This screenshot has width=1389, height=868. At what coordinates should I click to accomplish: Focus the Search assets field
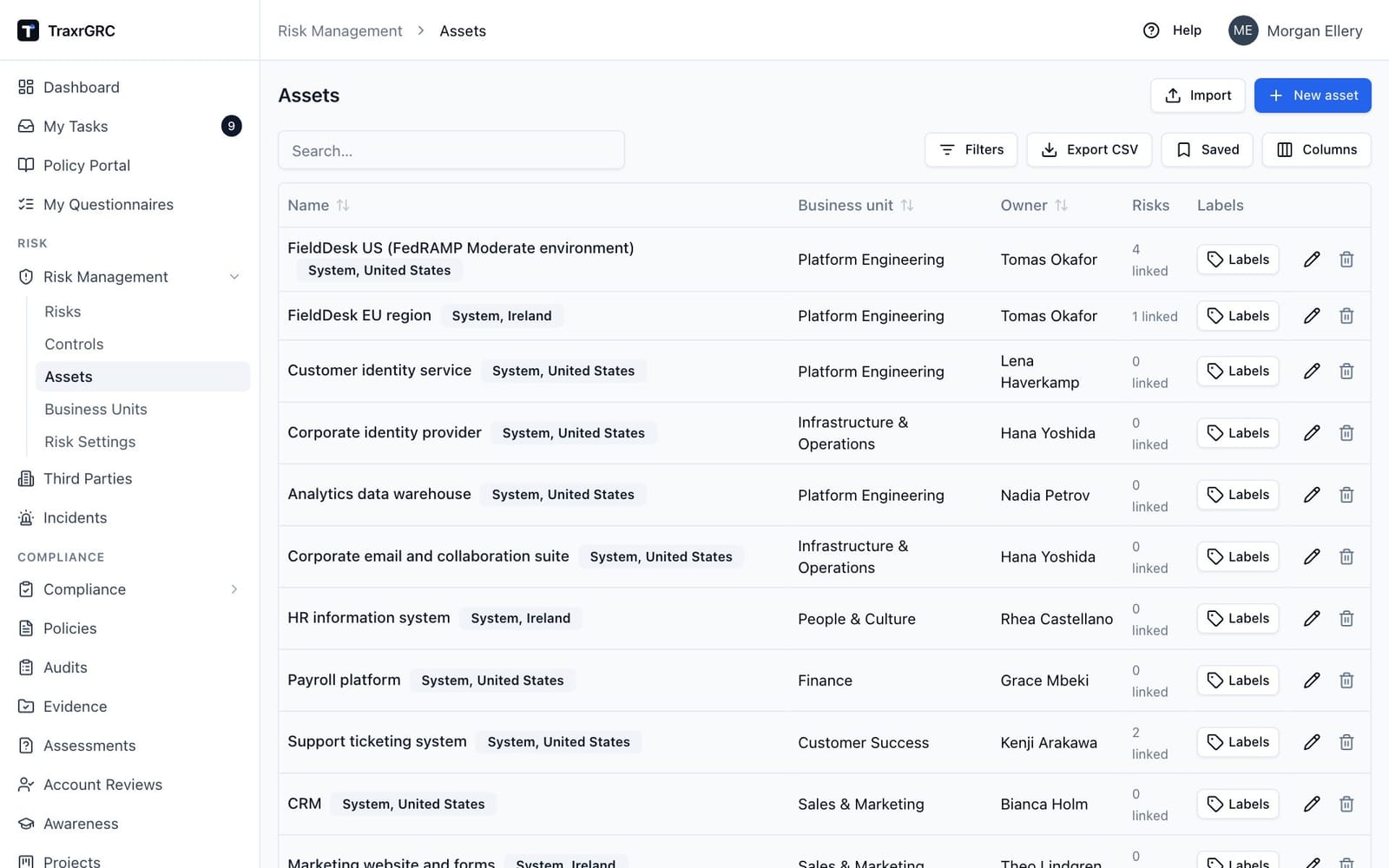click(451, 150)
